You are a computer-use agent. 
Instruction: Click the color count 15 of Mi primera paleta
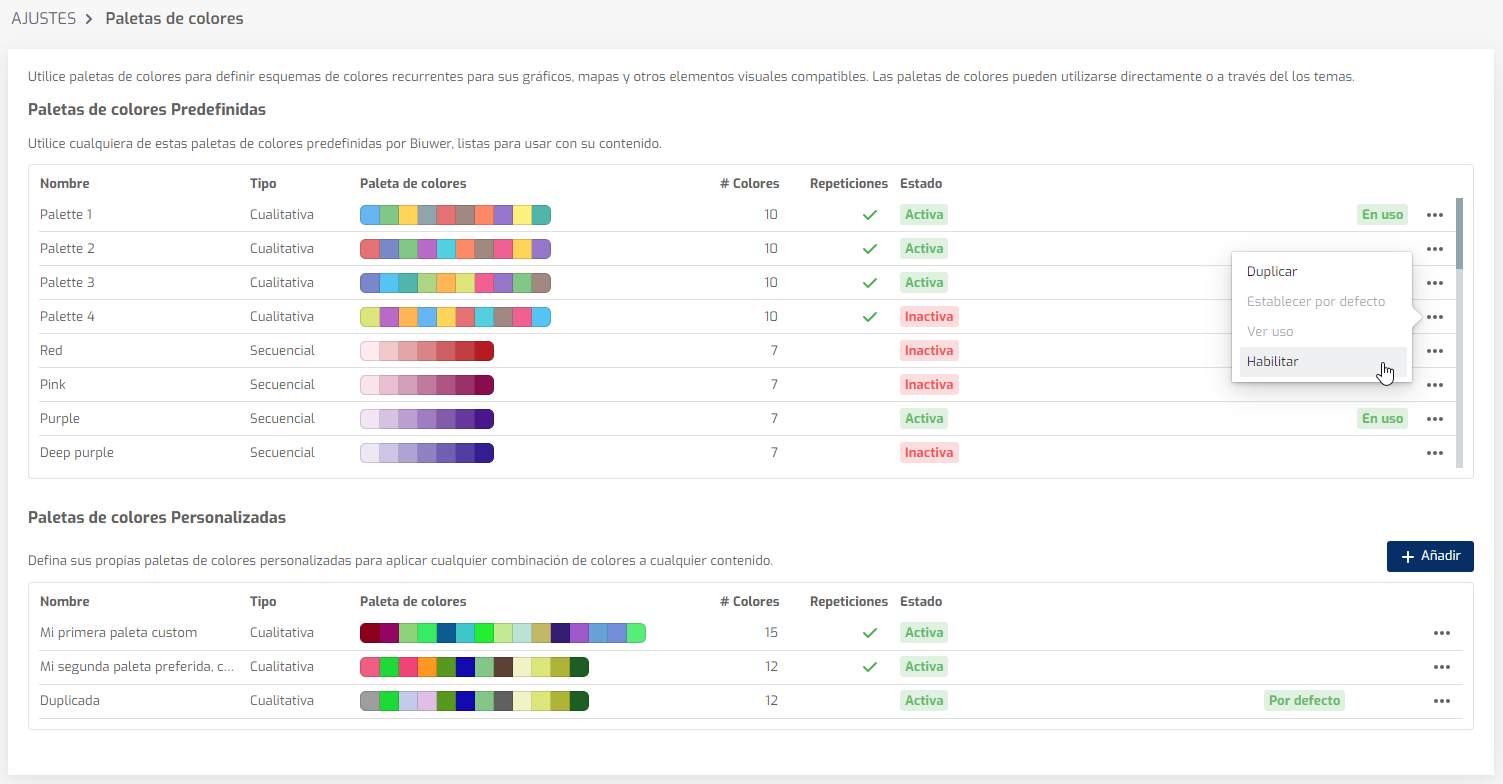click(771, 633)
